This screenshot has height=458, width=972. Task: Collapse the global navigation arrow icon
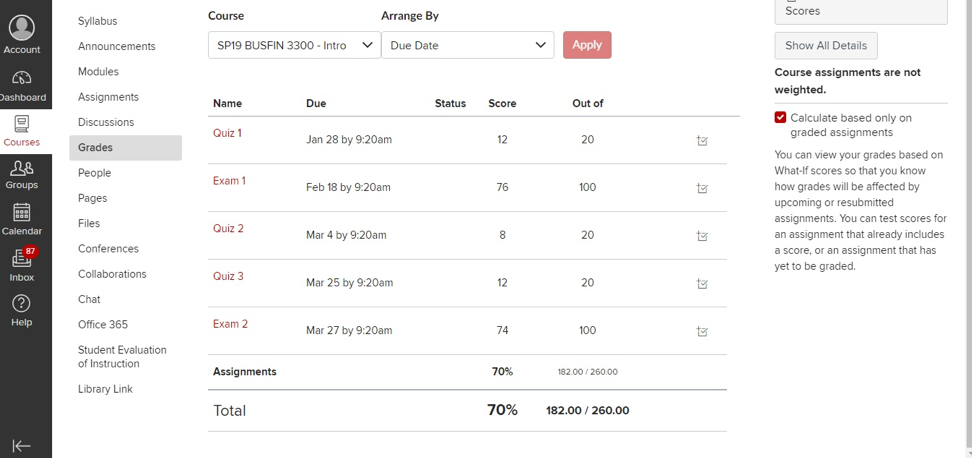pyautogui.click(x=22, y=446)
